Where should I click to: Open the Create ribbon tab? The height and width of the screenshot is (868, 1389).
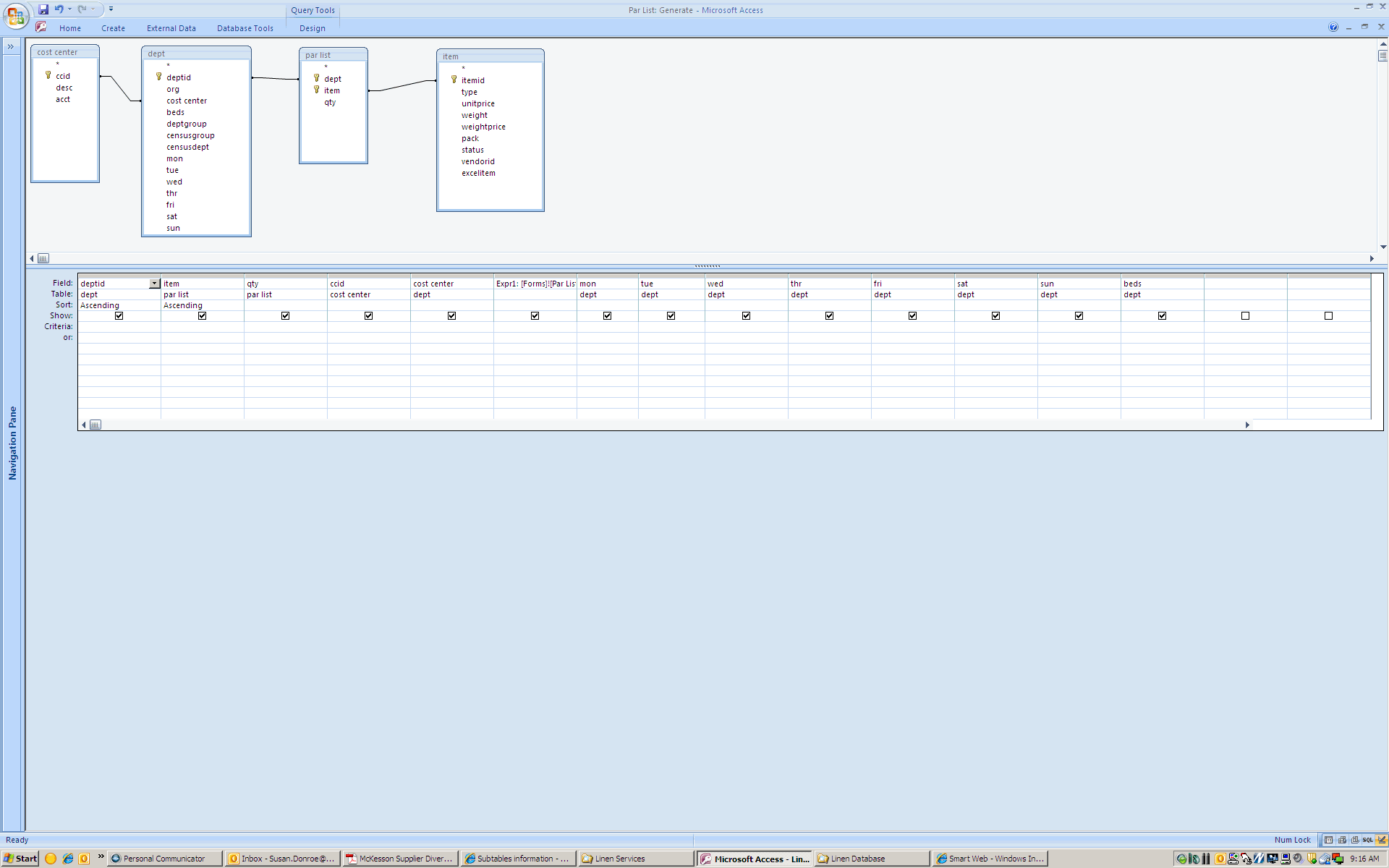[x=113, y=28]
